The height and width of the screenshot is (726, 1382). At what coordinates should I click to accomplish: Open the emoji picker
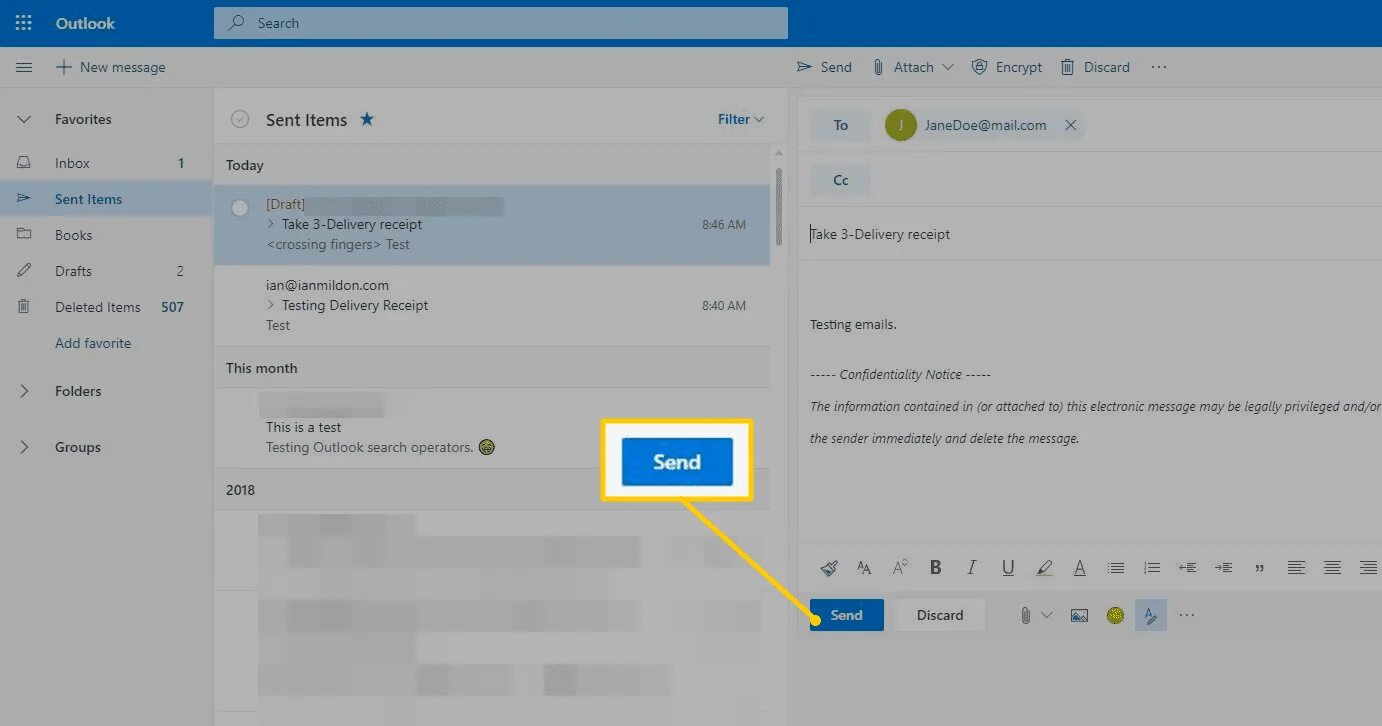1115,615
